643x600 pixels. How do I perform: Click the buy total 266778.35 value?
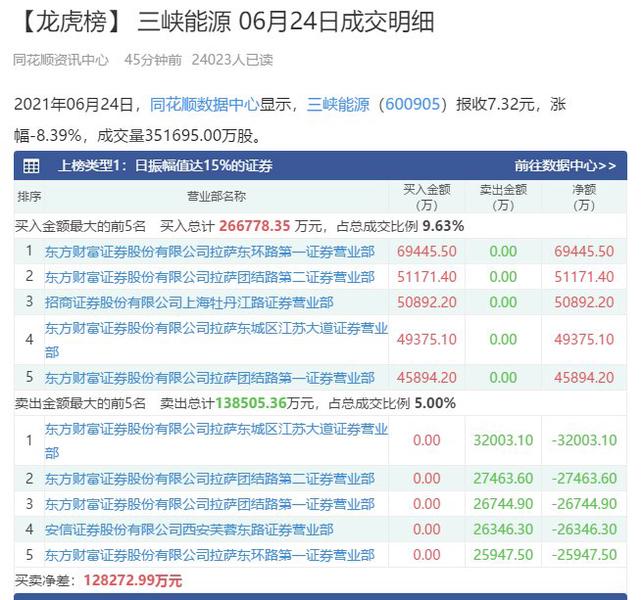coord(254,226)
